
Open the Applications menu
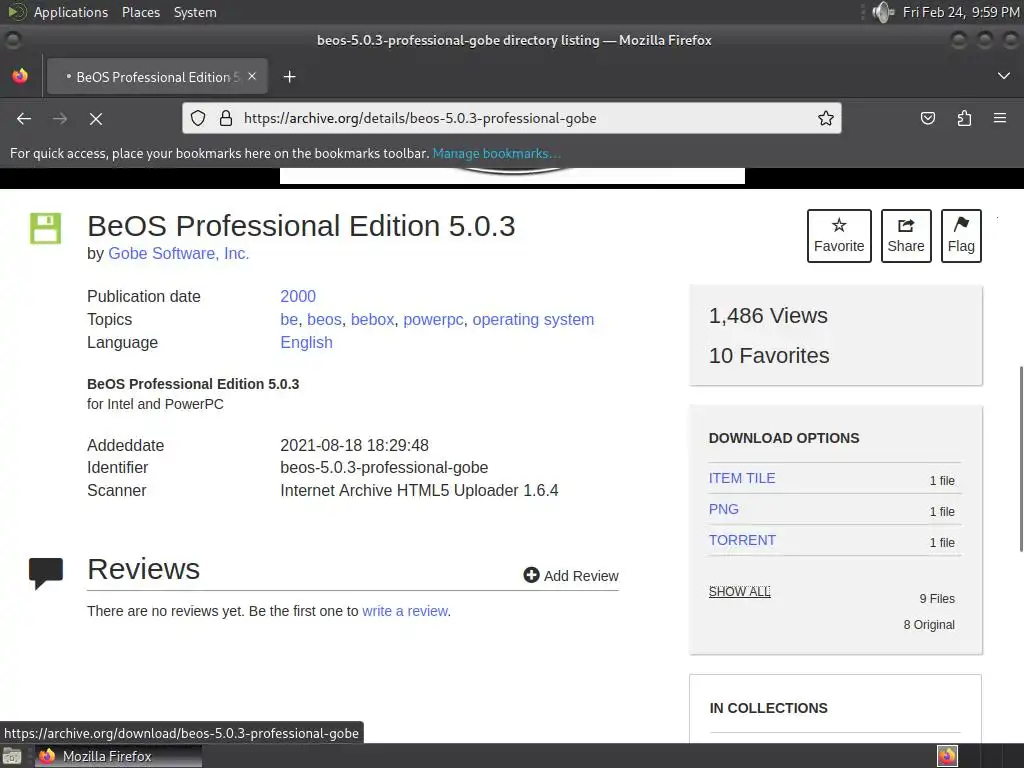pos(71,12)
